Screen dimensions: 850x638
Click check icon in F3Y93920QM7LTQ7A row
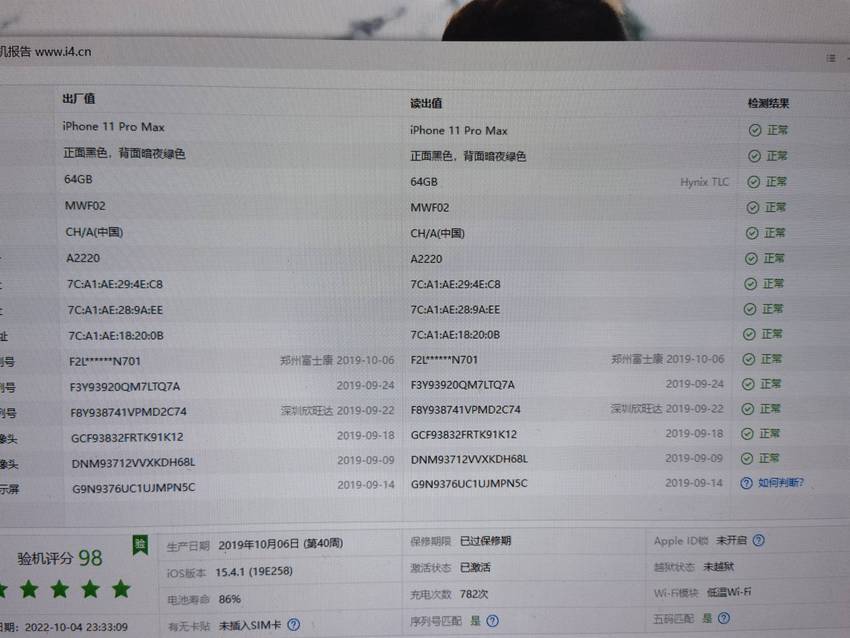[748, 384]
